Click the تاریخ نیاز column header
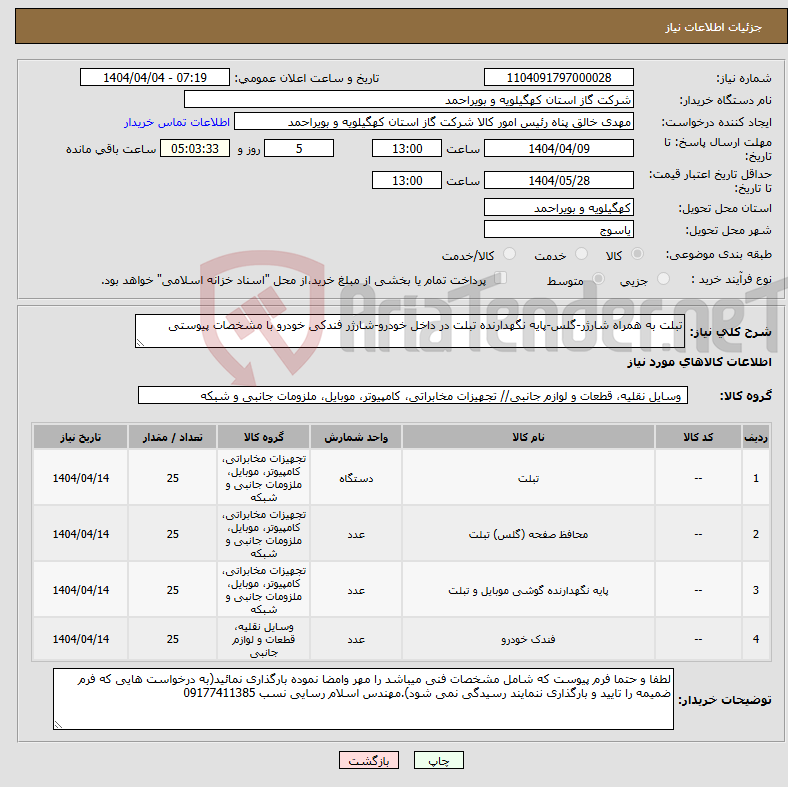 [x=80, y=437]
